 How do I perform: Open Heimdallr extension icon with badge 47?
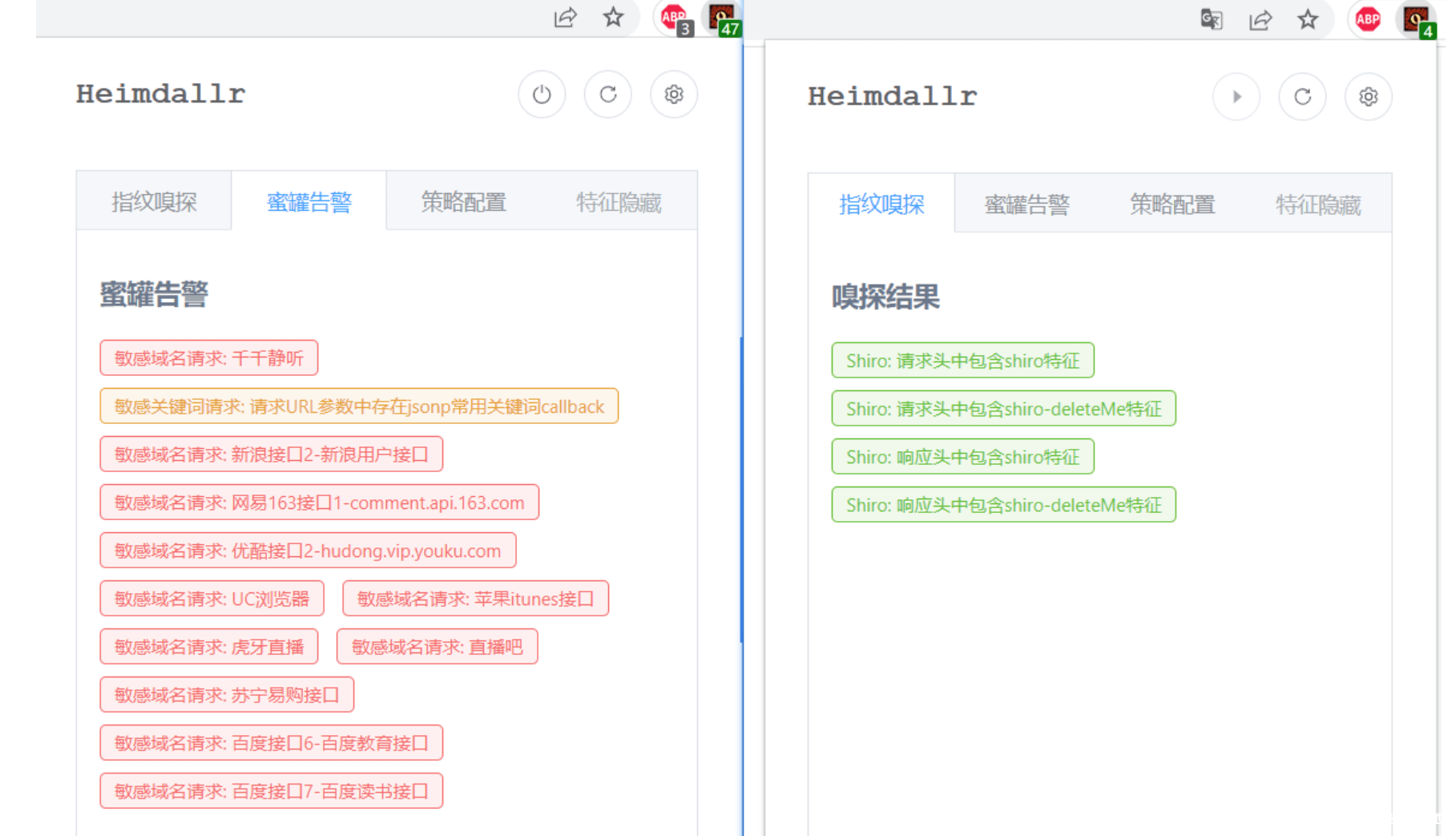[722, 18]
